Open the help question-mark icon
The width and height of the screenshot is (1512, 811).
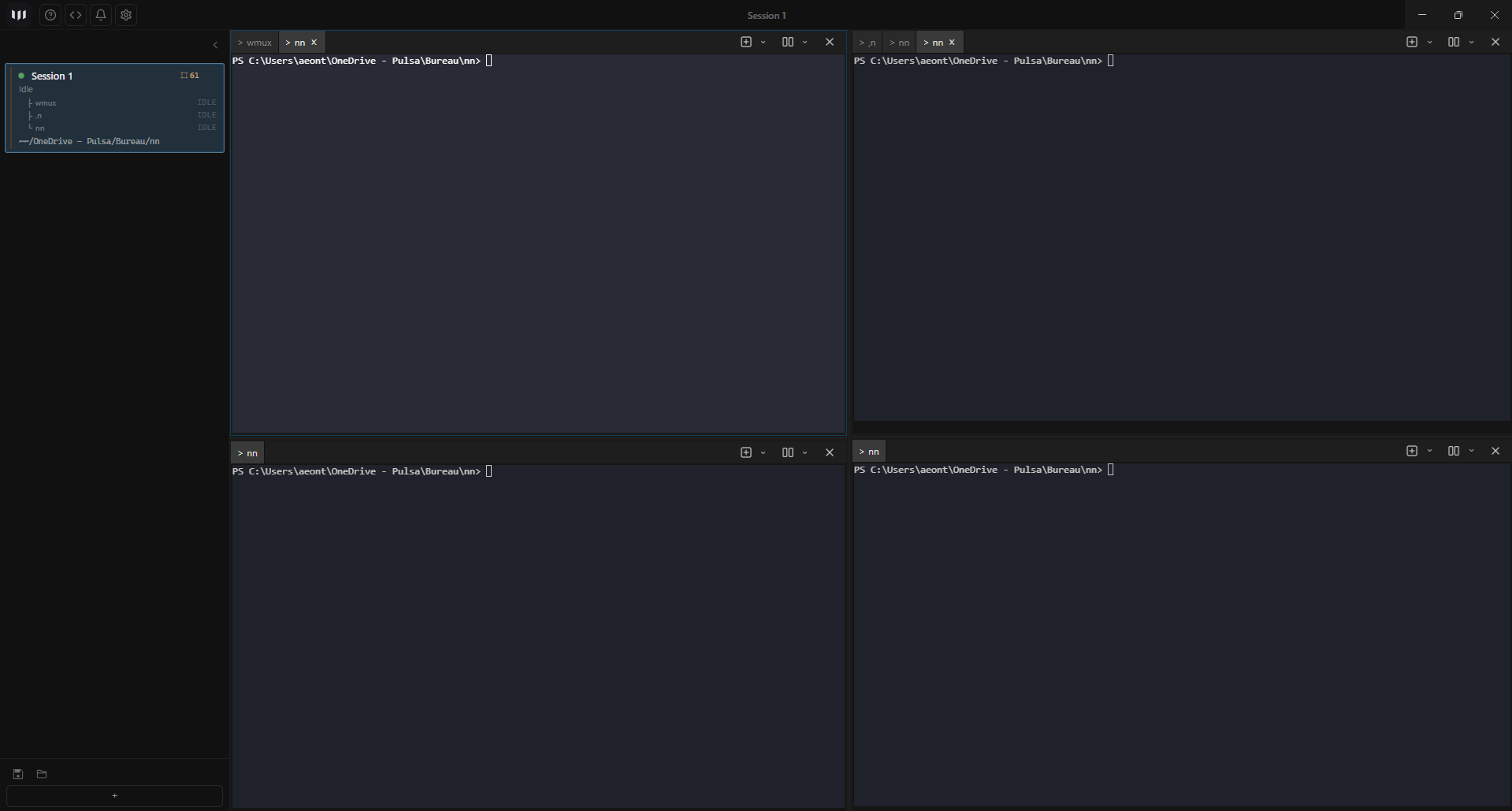[50, 15]
